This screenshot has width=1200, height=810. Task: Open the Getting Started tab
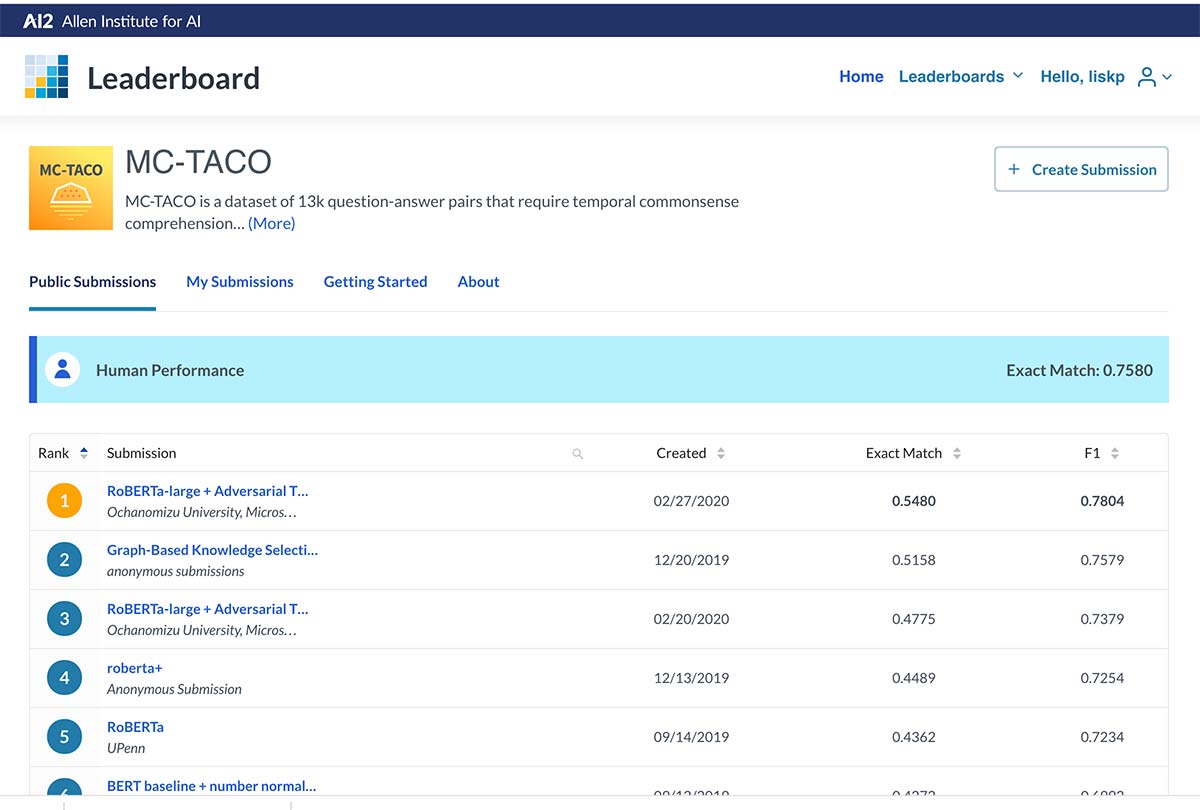375,282
